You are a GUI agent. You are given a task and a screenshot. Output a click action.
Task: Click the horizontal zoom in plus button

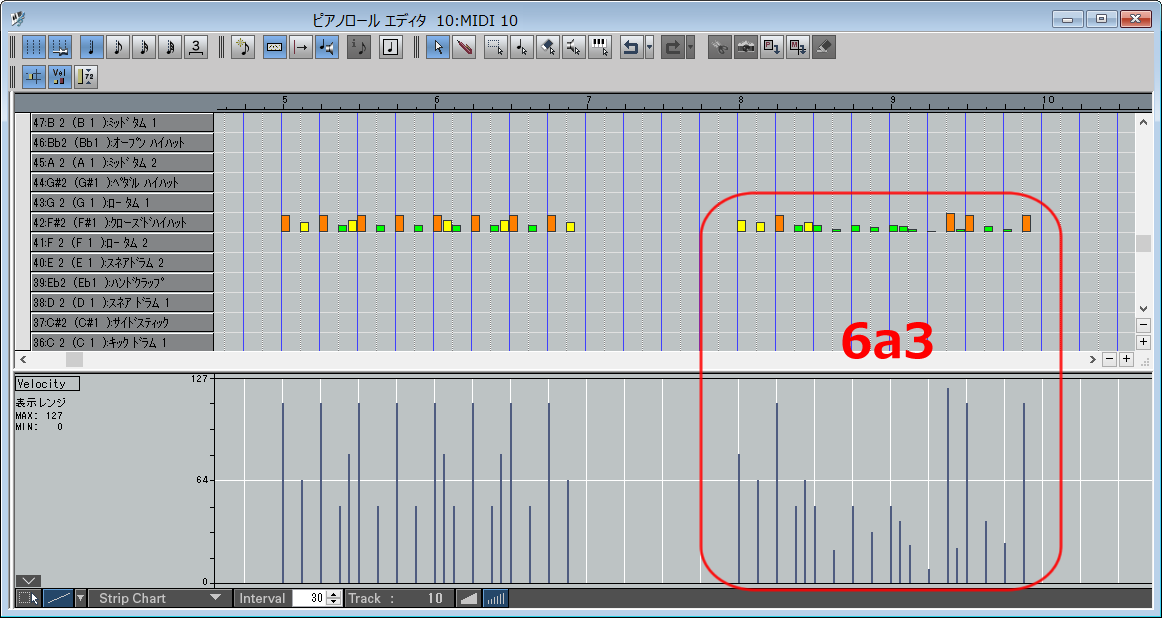(1126, 360)
